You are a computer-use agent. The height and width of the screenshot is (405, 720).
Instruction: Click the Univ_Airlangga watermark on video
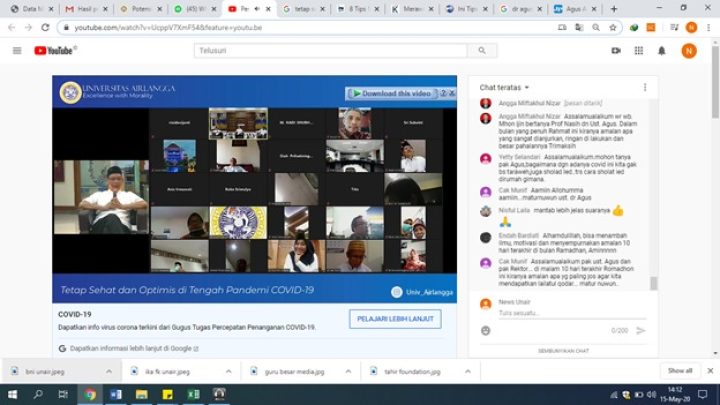click(x=422, y=292)
